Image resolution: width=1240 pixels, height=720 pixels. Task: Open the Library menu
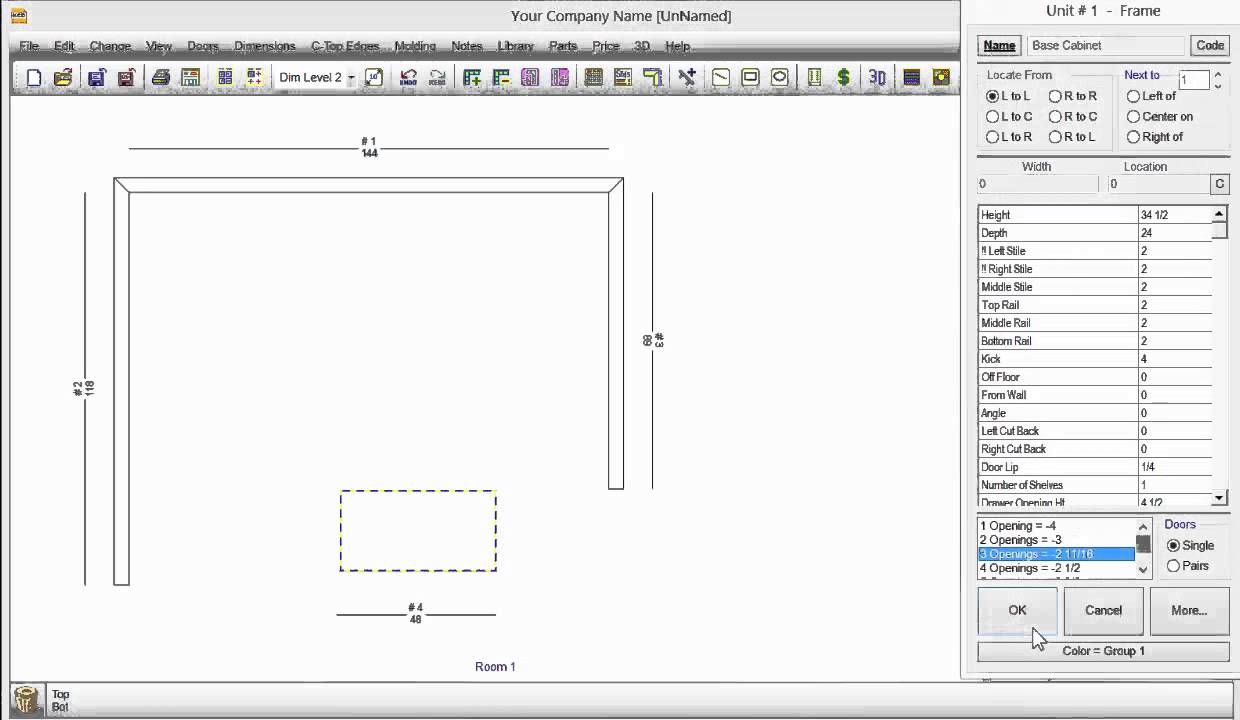pos(516,46)
